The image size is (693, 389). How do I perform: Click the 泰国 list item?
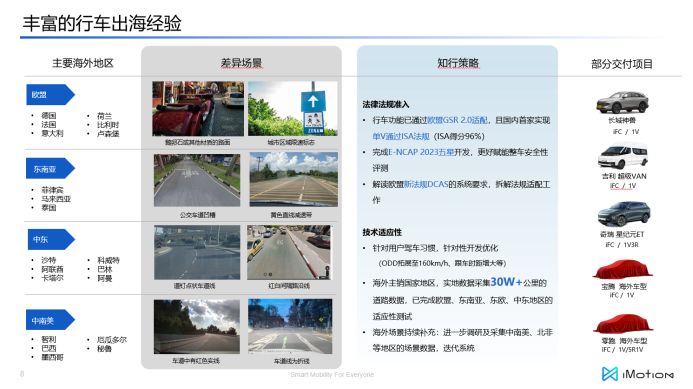[x=49, y=208]
